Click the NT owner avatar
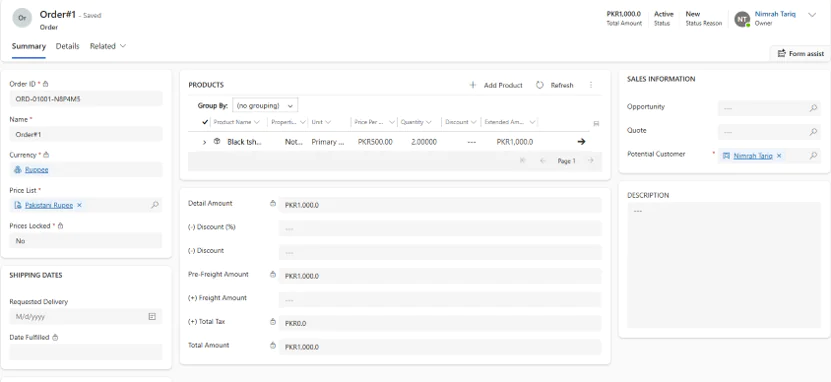 (x=742, y=19)
